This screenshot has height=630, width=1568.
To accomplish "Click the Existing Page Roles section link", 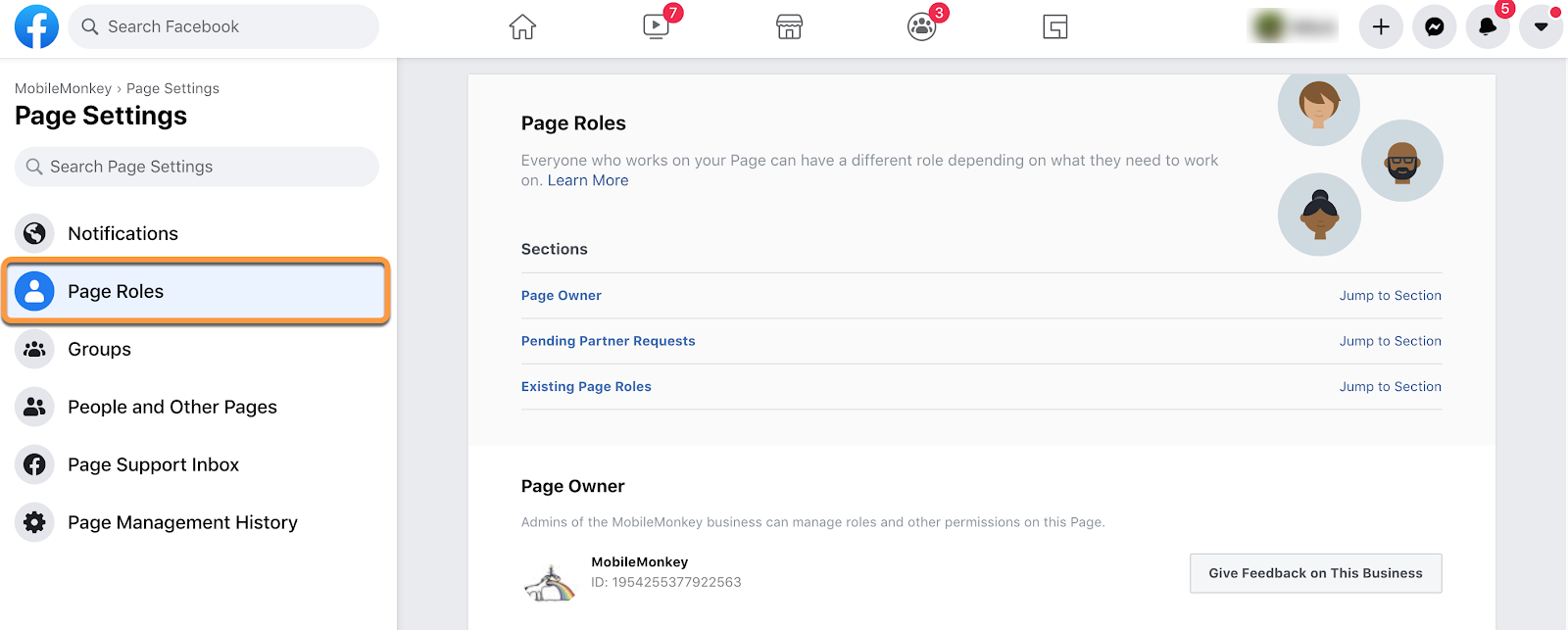I will [x=586, y=387].
